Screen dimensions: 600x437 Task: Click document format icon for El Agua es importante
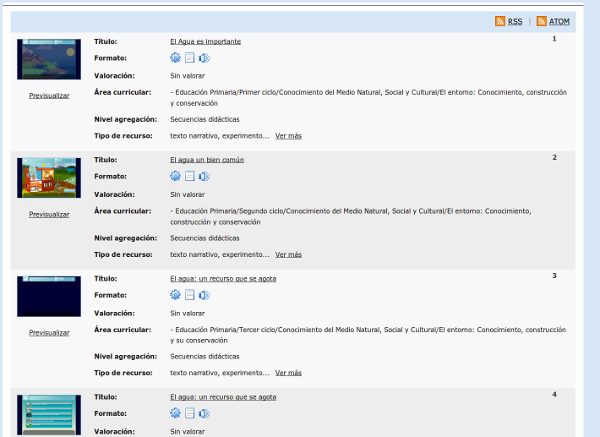pos(190,58)
